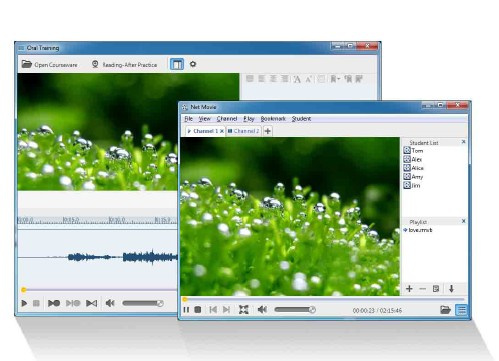This screenshot has height=361, width=499.
Task: Select student Tom in Student List
Action: (x=413, y=150)
